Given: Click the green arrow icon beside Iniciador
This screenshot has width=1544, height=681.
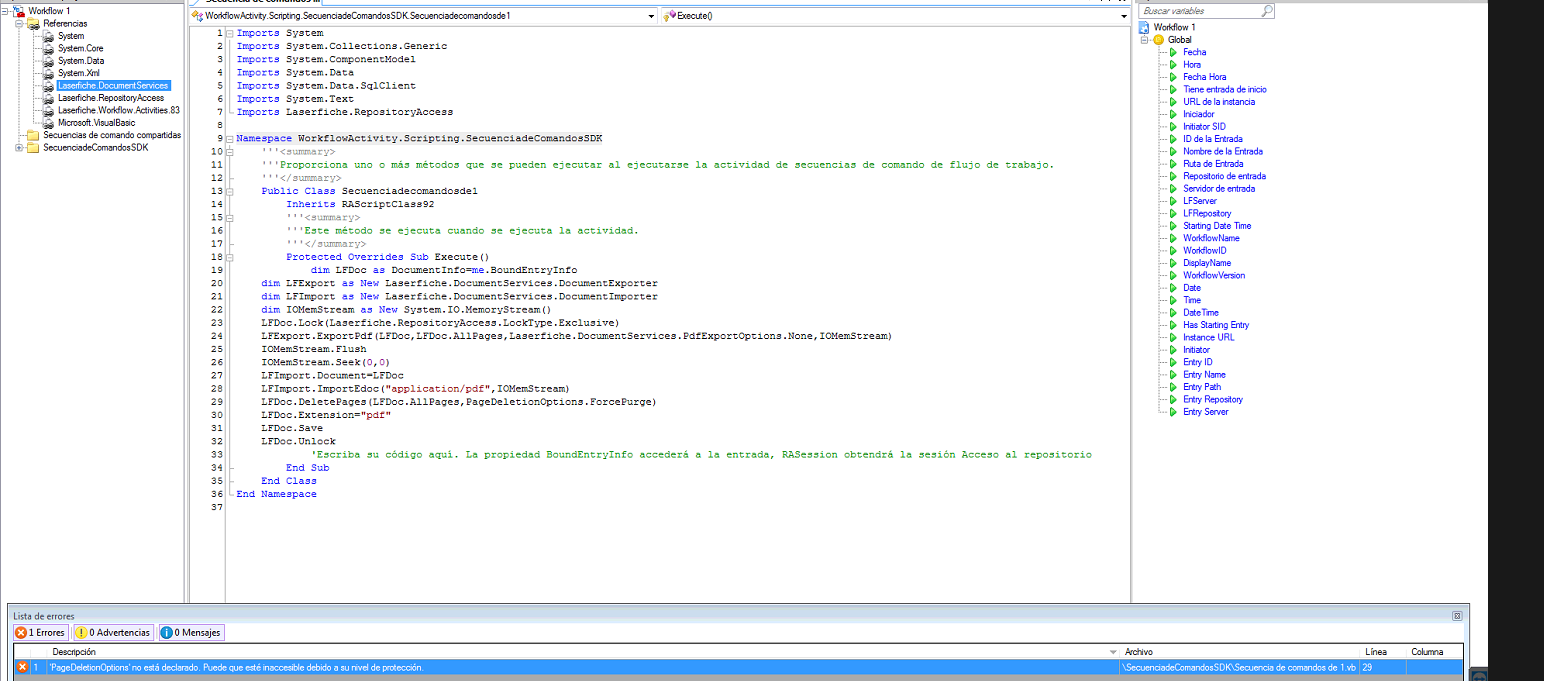Looking at the screenshot, I should click(x=1174, y=114).
